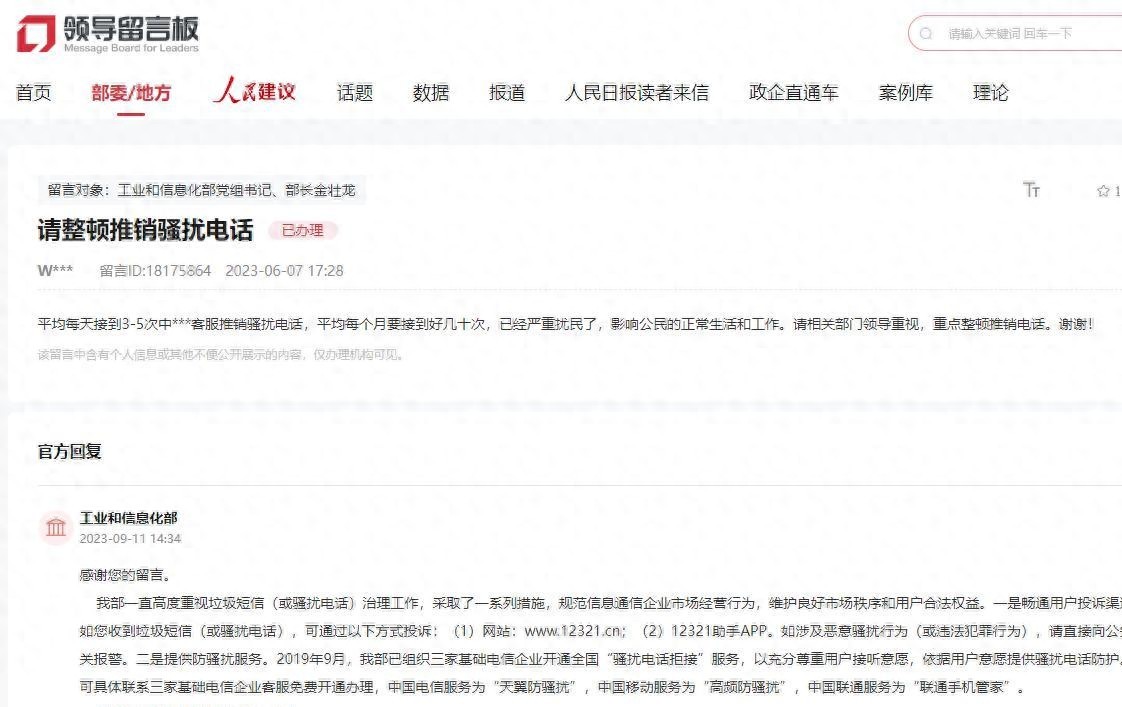Open the 数据 navigation item

click(x=431, y=93)
